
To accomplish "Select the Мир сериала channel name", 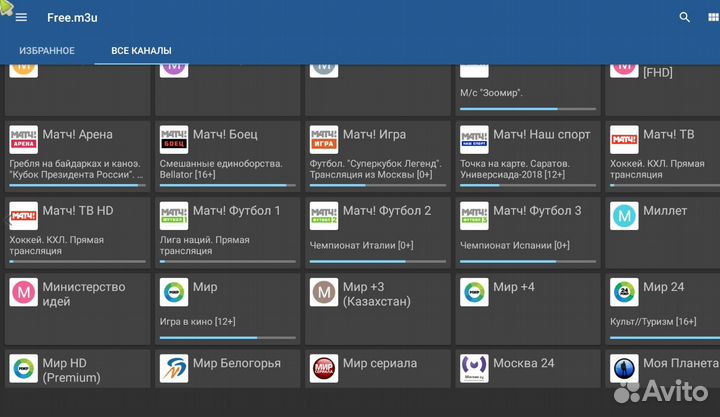I will (x=380, y=363).
